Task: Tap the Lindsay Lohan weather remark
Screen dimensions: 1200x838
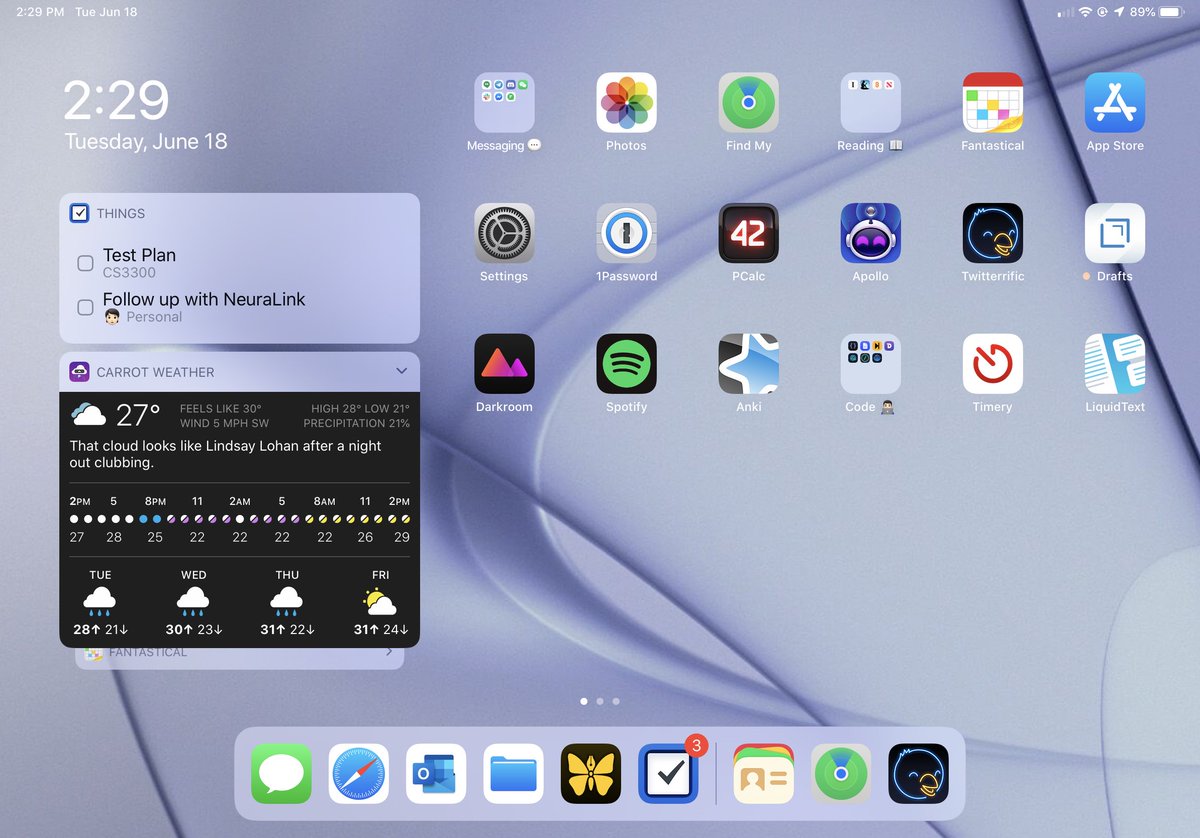Action: tap(225, 455)
